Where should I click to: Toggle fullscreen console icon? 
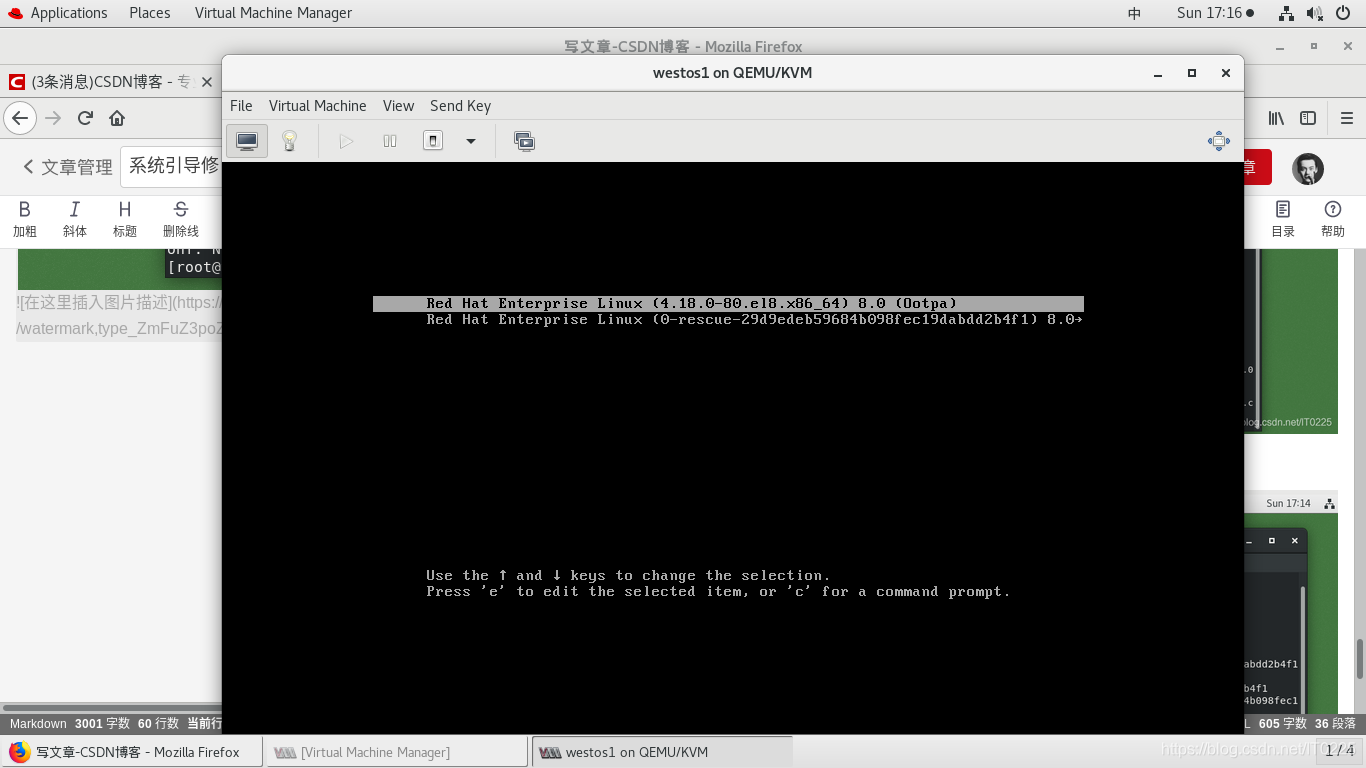point(1219,141)
